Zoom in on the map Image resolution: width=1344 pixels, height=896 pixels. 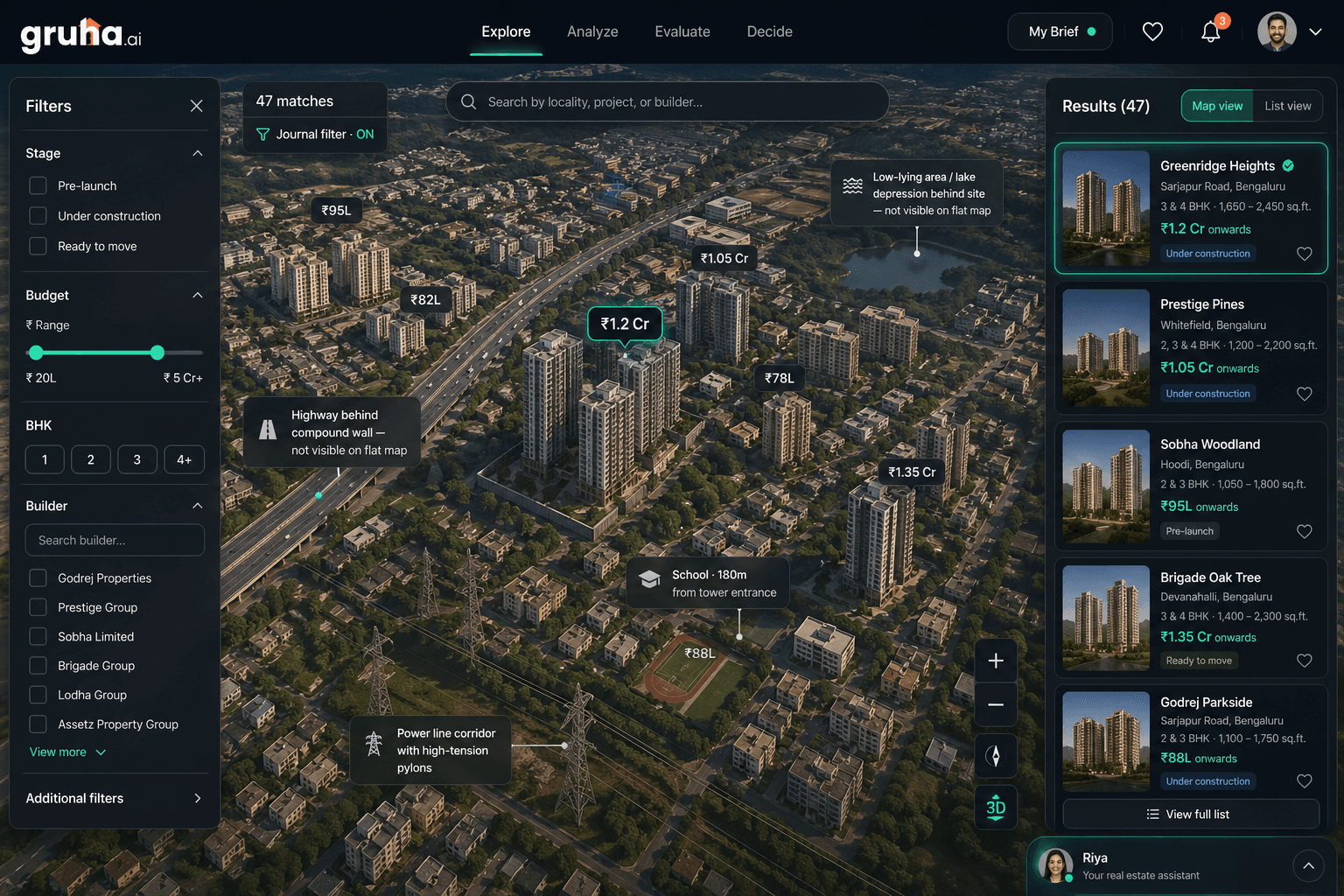(x=996, y=661)
